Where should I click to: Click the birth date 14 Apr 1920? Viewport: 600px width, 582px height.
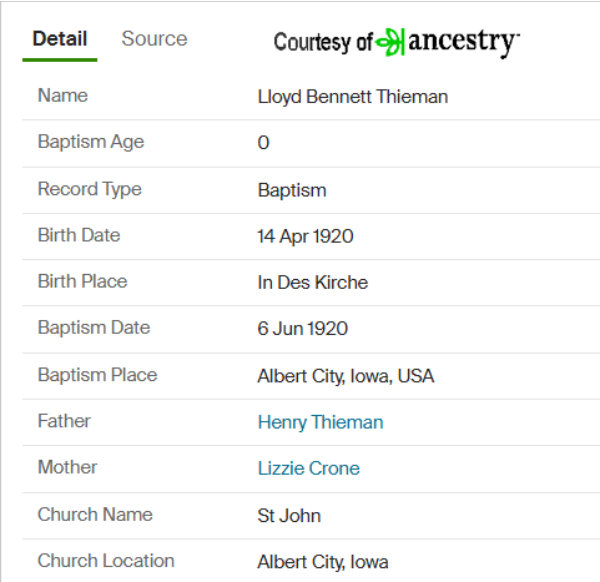[305, 236]
